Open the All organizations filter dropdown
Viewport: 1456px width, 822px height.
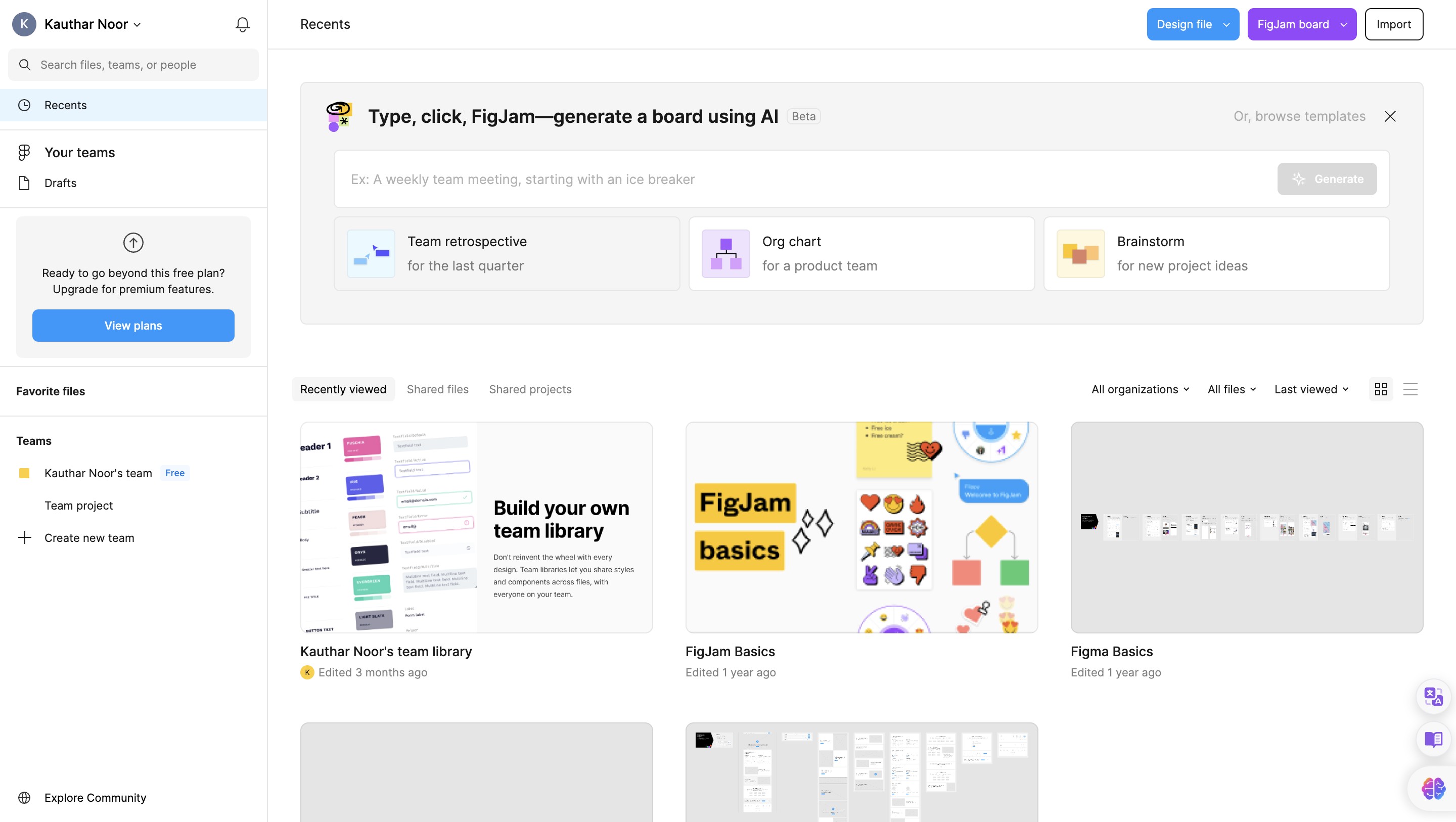[1140, 389]
